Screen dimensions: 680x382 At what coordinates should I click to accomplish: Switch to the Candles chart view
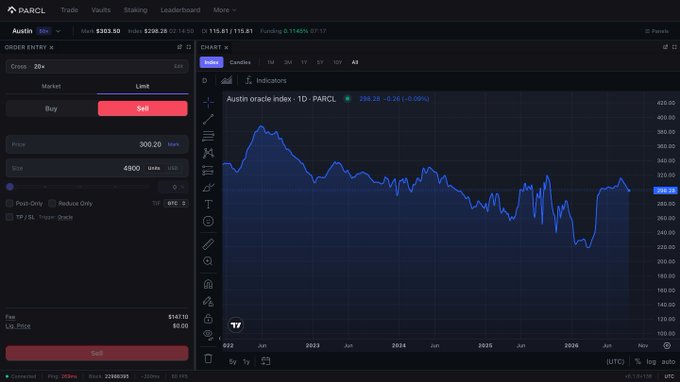240,62
